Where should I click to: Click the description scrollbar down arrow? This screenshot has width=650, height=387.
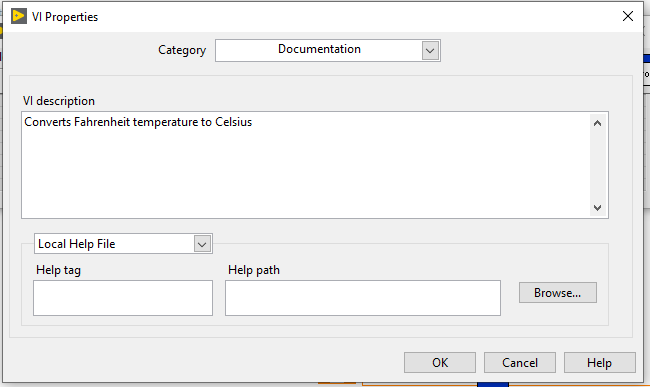597,208
